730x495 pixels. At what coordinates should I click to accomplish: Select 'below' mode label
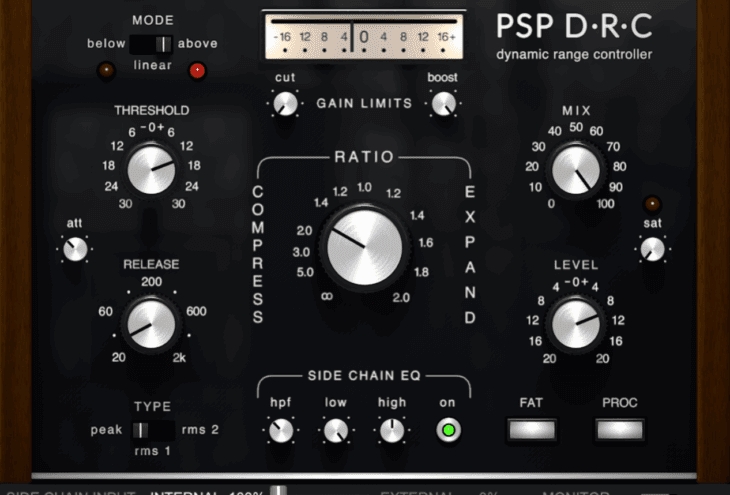pyautogui.click(x=106, y=44)
